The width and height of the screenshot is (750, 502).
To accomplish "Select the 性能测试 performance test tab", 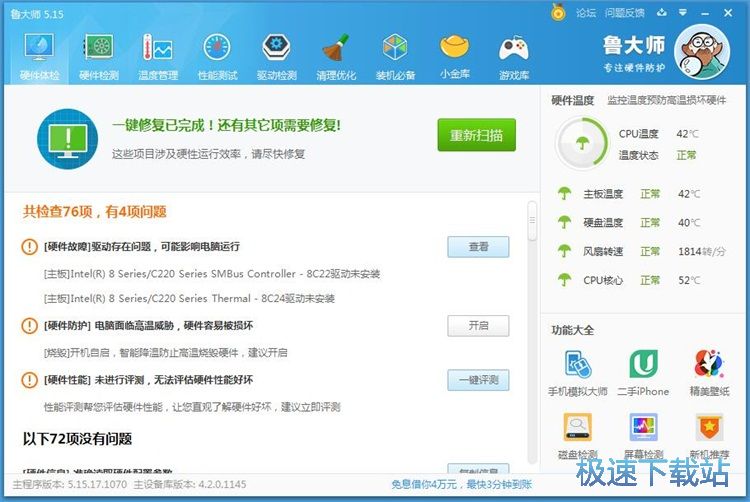I will pyautogui.click(x=217, y=55).
